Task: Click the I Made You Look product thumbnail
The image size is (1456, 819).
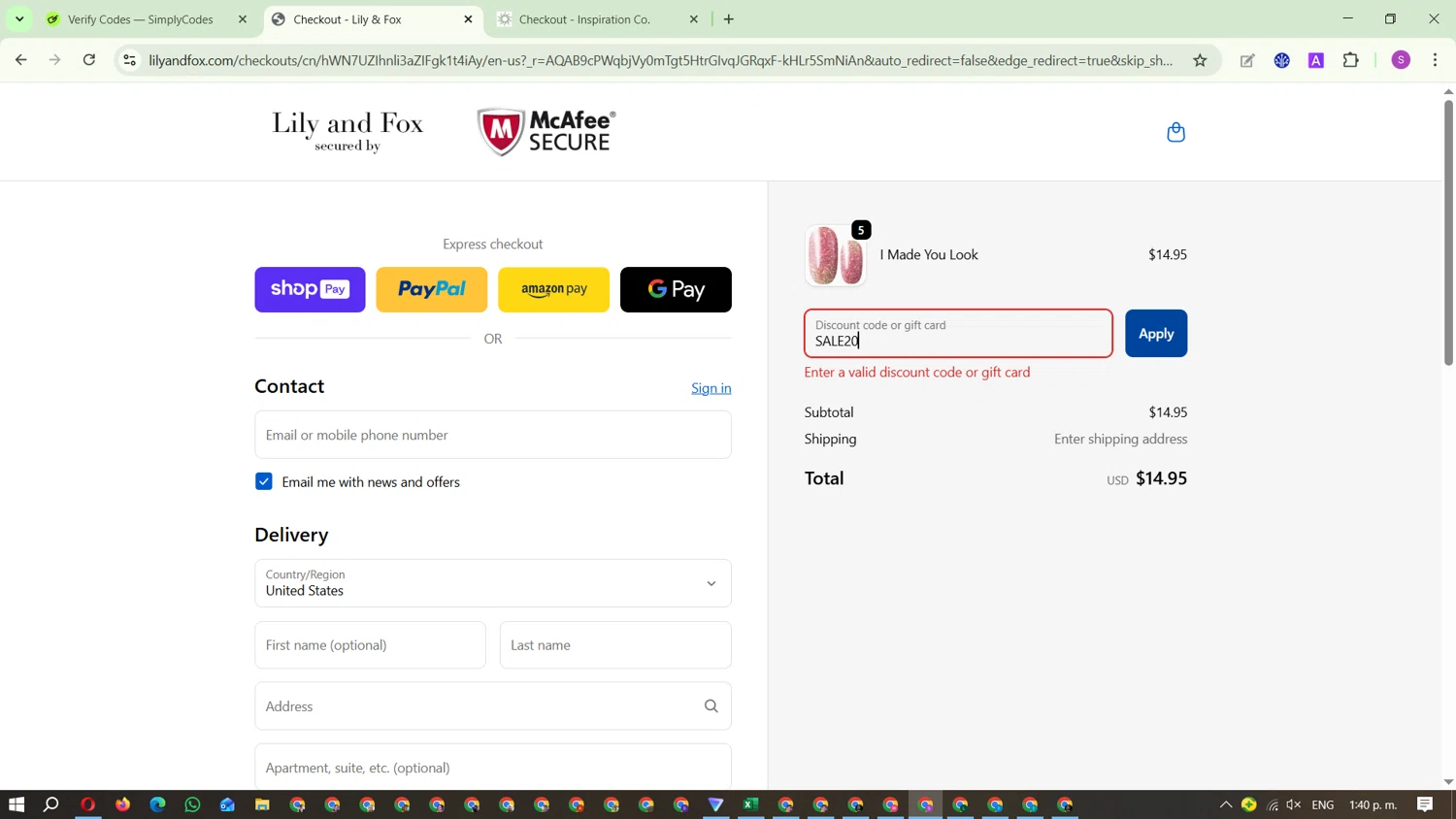Action: click(835, 255)
